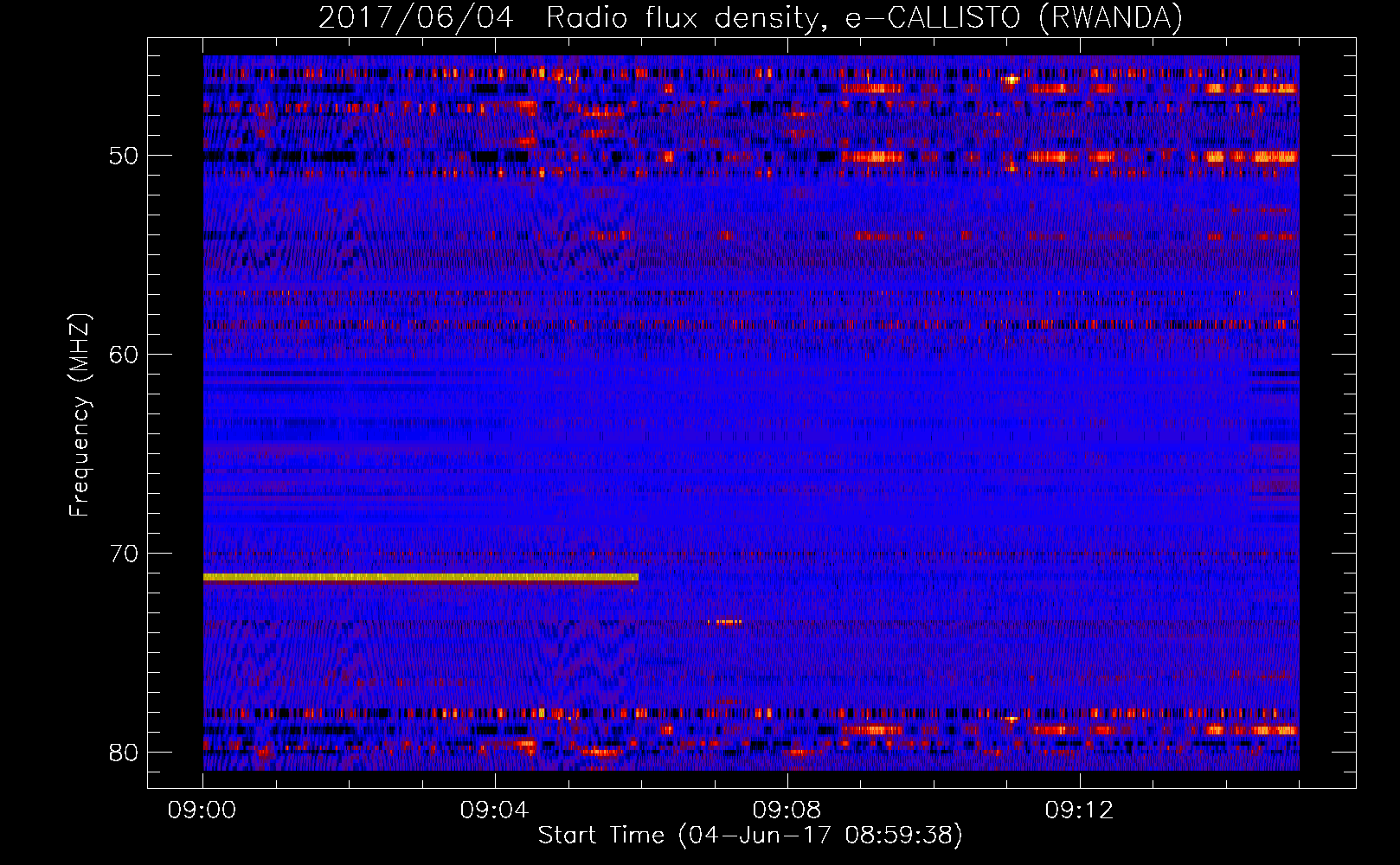This screenshot has width=1400, height=865.
Task: Click the Start Time x-axis label
Action: [750, 835]
